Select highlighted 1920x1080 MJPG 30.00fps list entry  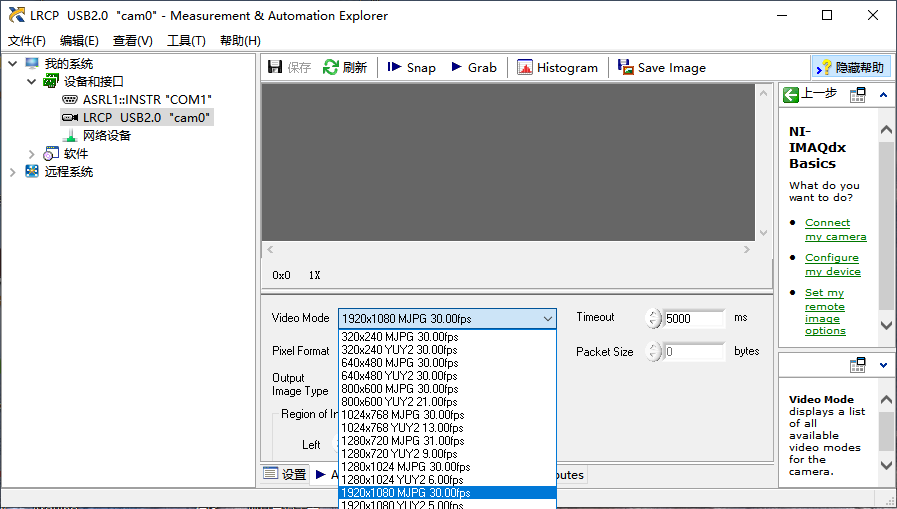(447, 492)
